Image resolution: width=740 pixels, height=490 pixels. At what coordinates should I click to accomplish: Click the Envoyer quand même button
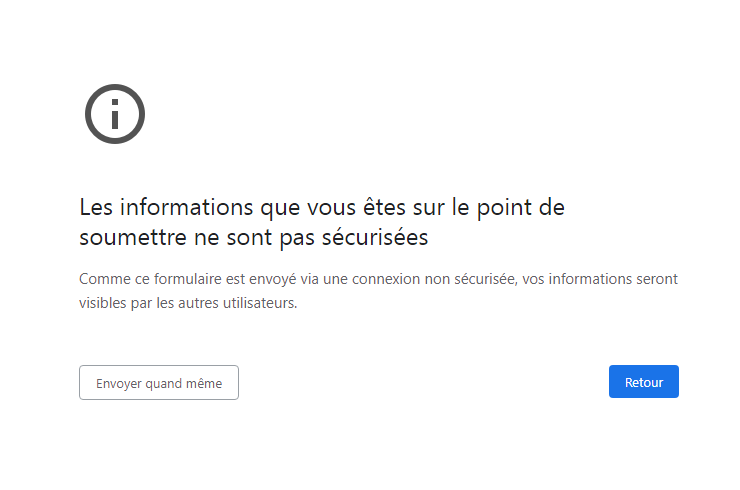click(159, 383)
